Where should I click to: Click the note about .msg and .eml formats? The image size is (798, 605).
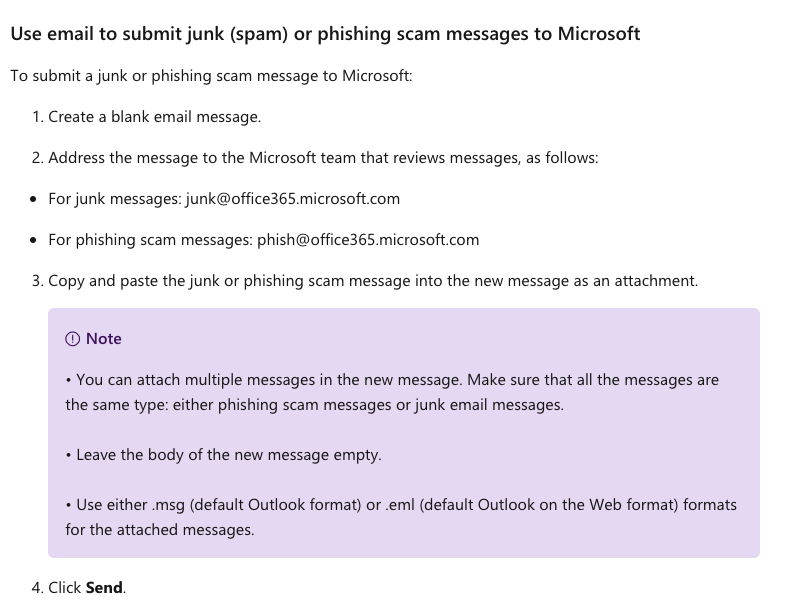(x=401, y=517)
